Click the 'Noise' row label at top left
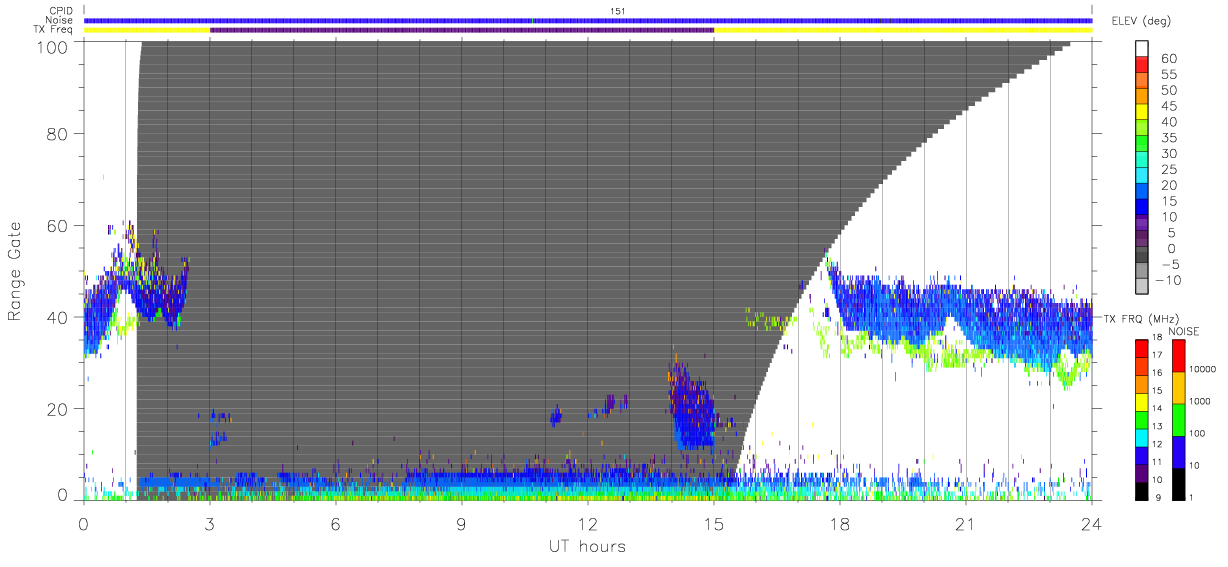This screenshot has height=567, width=1228. pos(61,21)
